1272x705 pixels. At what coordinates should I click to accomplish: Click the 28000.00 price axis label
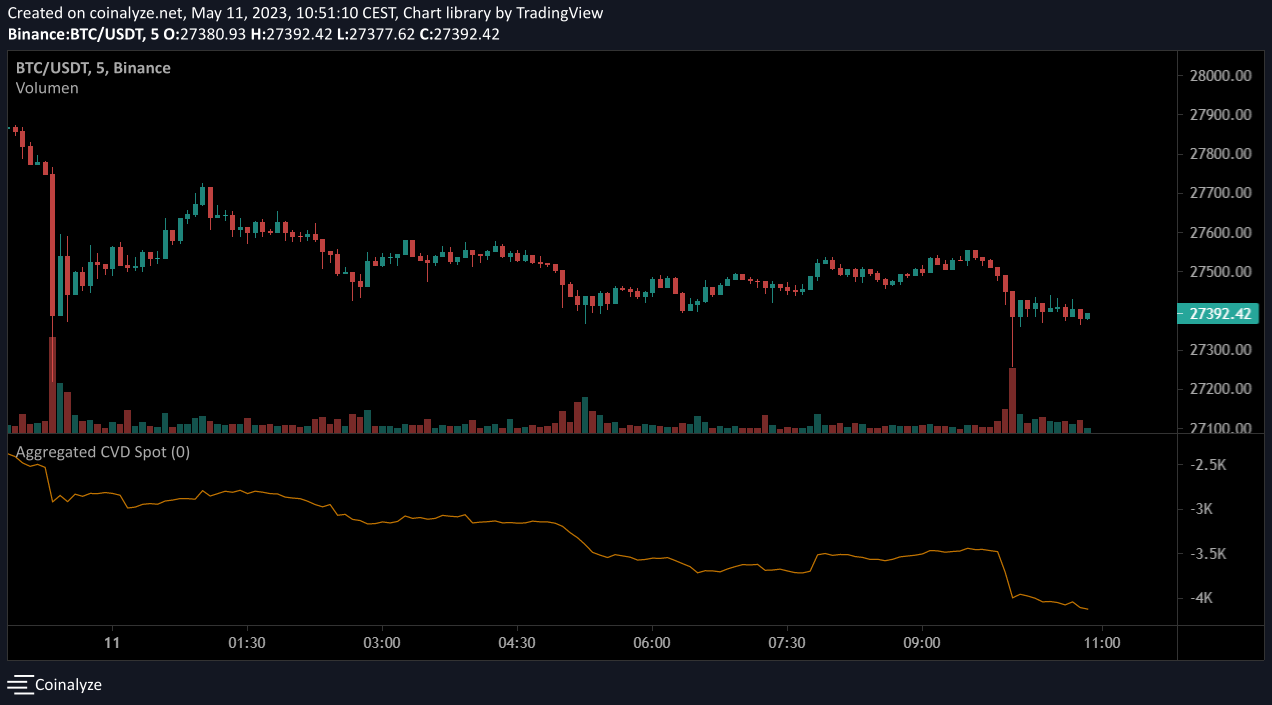pos(1219,76)
